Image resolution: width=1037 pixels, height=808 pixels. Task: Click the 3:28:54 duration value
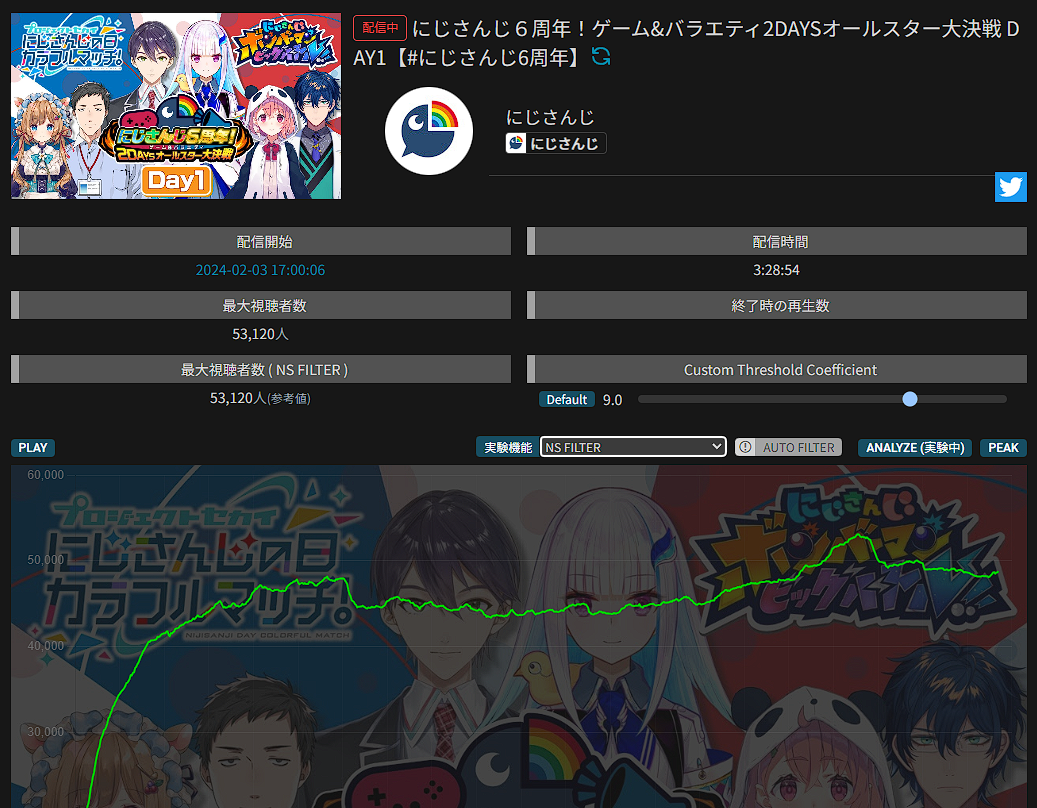(776, 270)
